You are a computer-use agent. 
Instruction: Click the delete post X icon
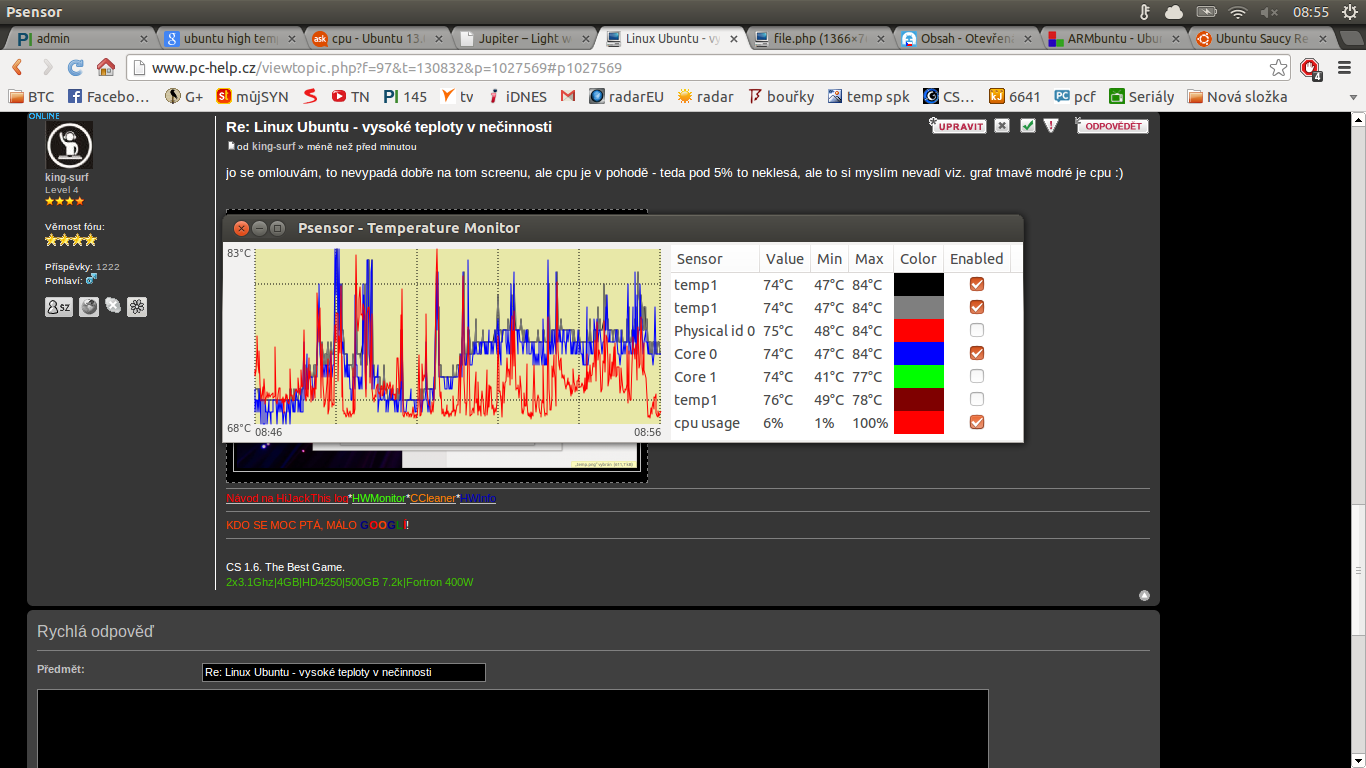click(1001, 126)
